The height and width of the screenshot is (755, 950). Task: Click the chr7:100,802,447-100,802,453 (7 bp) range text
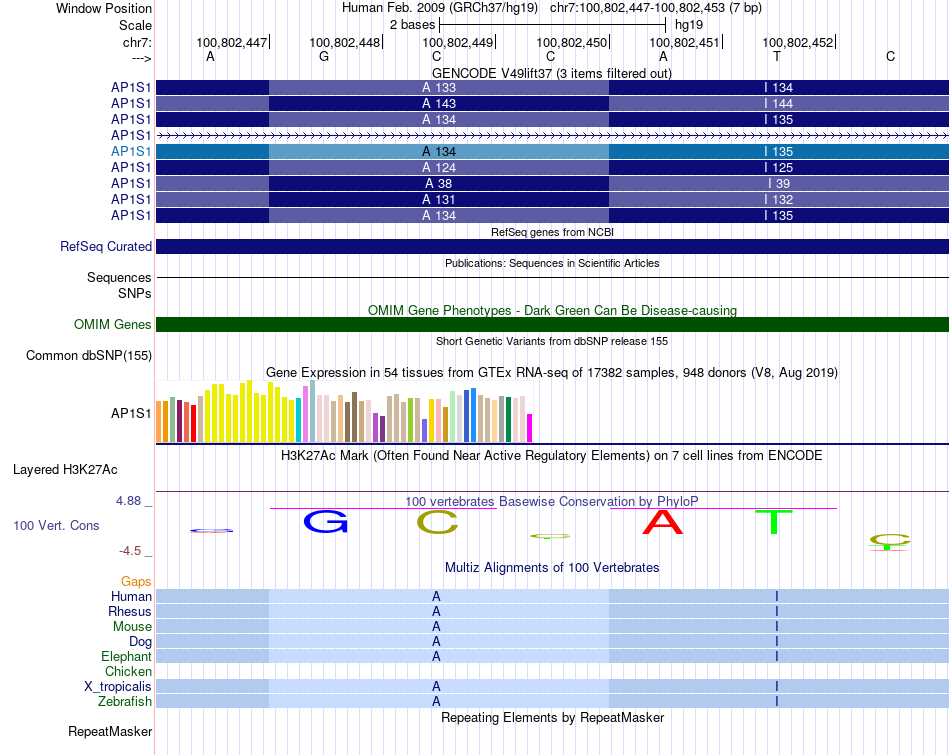coord(656,8)
